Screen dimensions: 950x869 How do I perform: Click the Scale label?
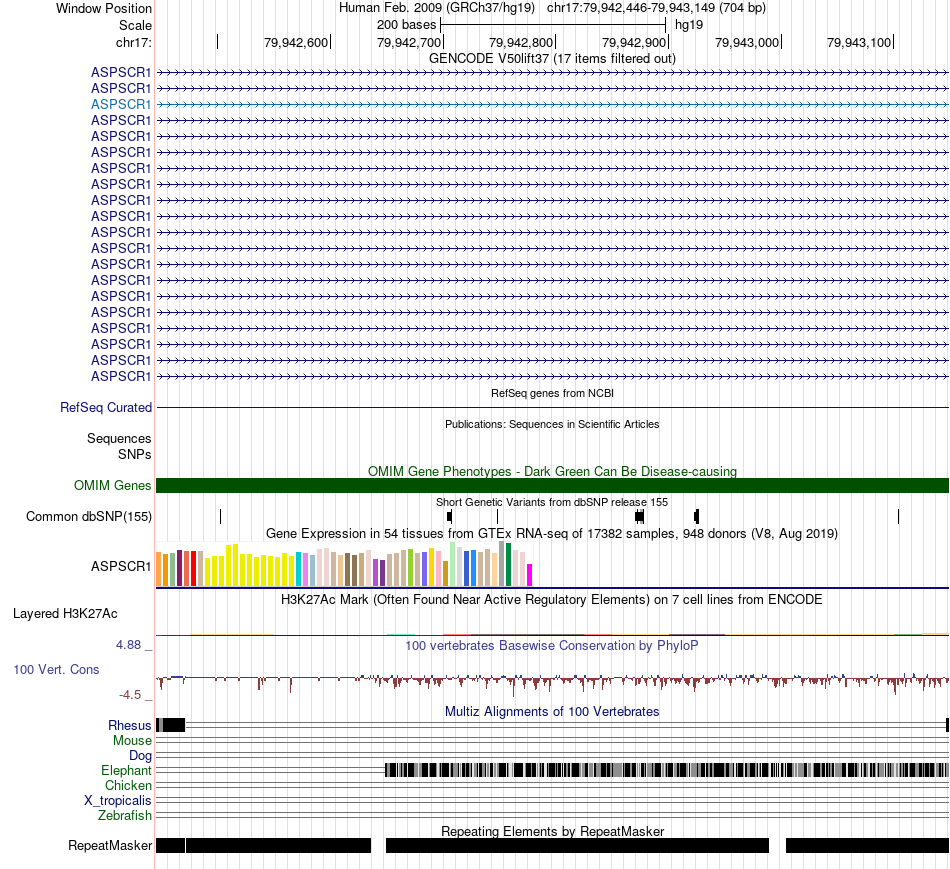click(135, 25)
